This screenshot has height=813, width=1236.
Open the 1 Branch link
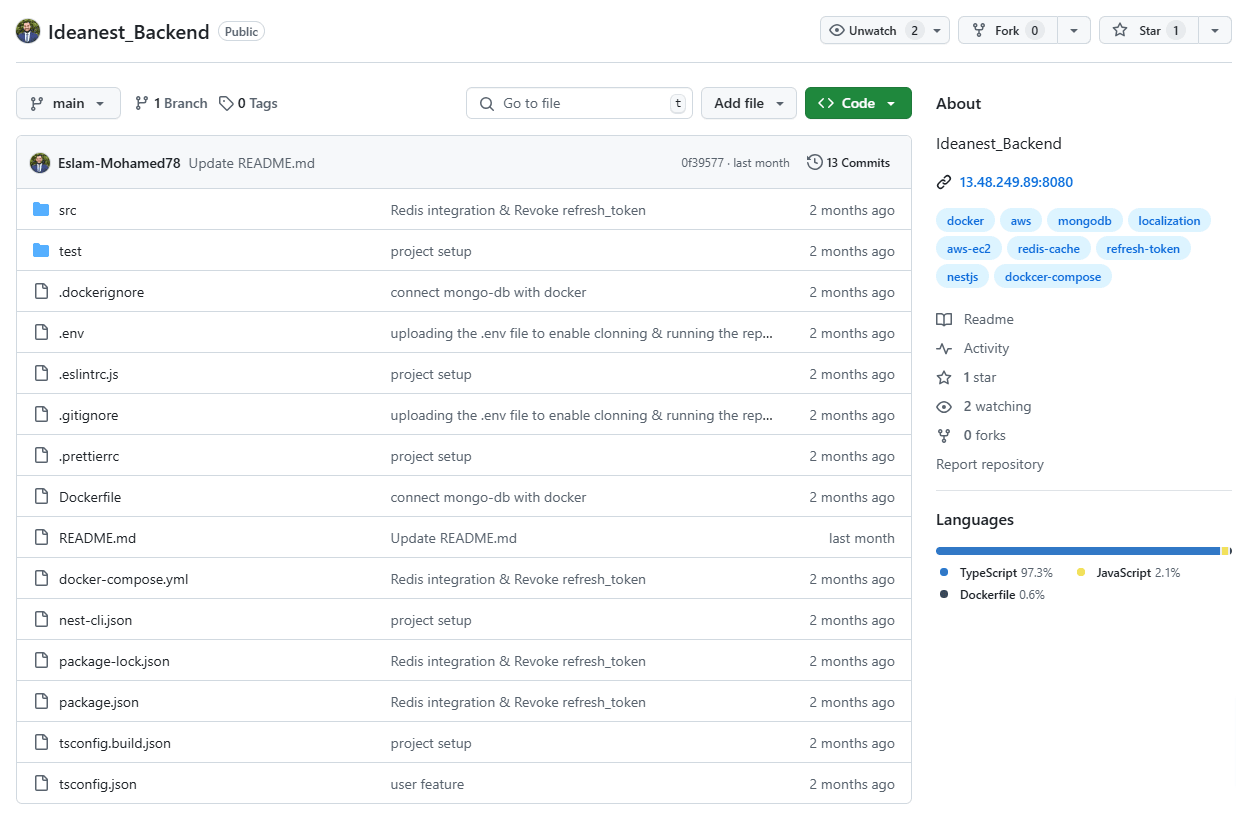tap(171, 103)
